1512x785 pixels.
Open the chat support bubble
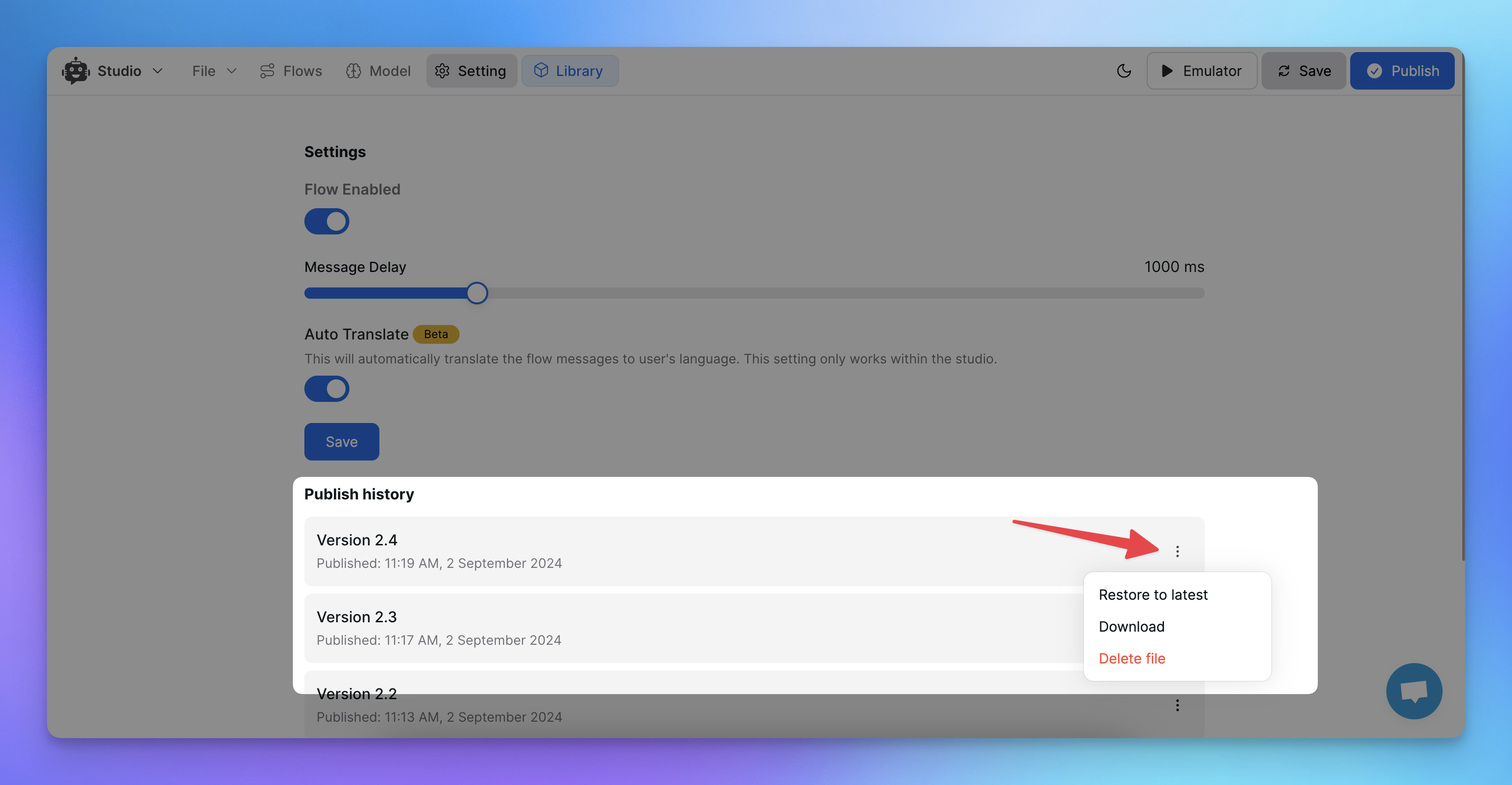tap(1414, 691)
